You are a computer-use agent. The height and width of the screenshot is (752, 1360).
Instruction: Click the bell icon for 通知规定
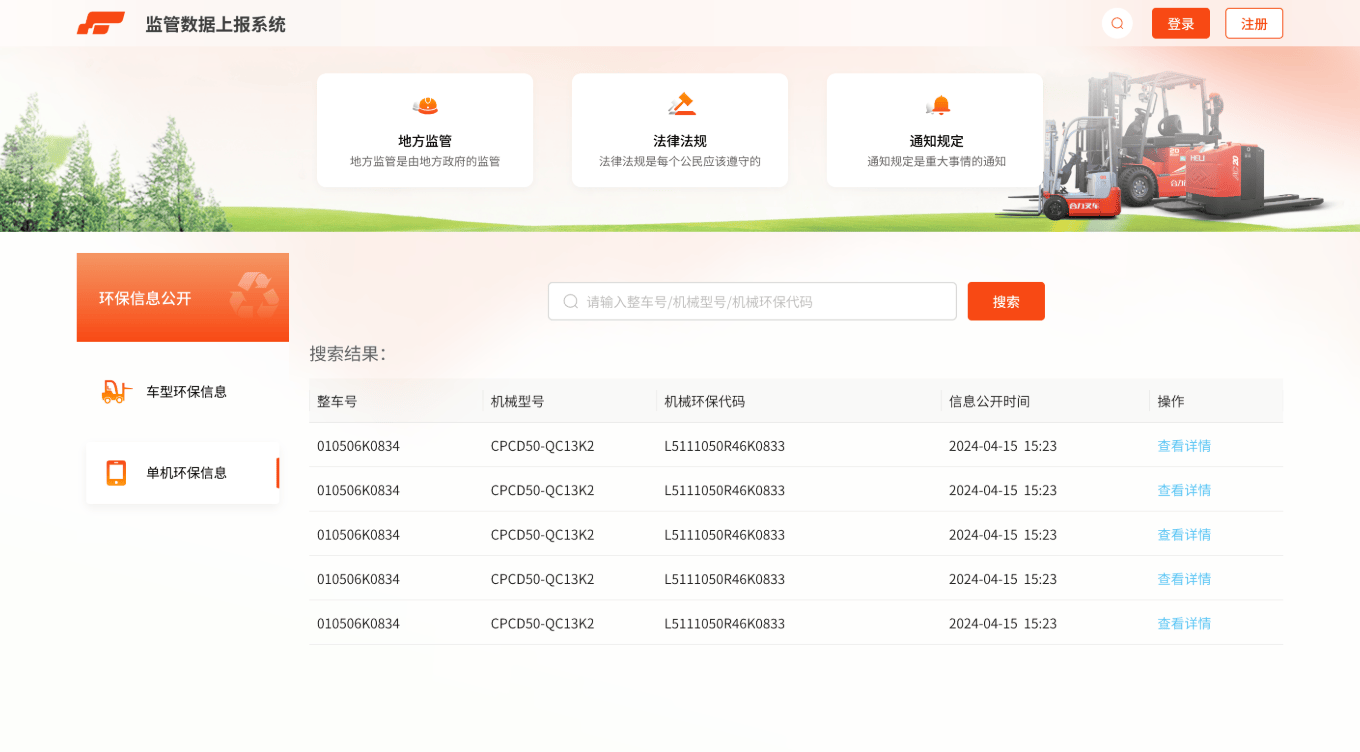pos(937,105)
